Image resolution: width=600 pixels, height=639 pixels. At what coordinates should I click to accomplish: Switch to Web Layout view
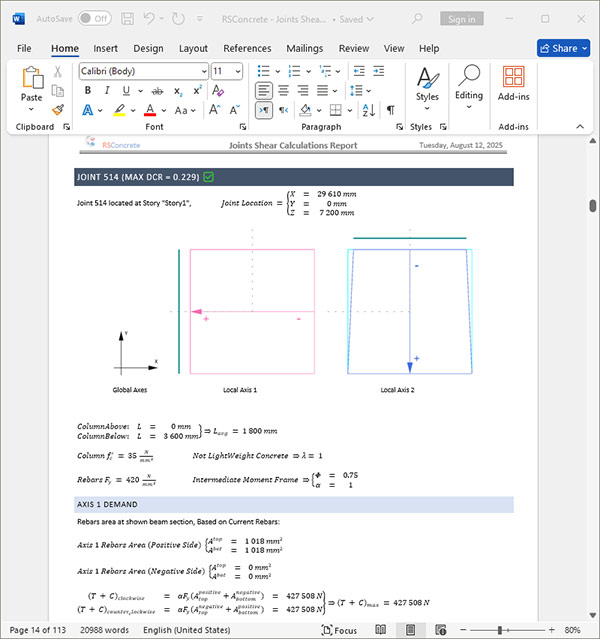coord(440,630)
